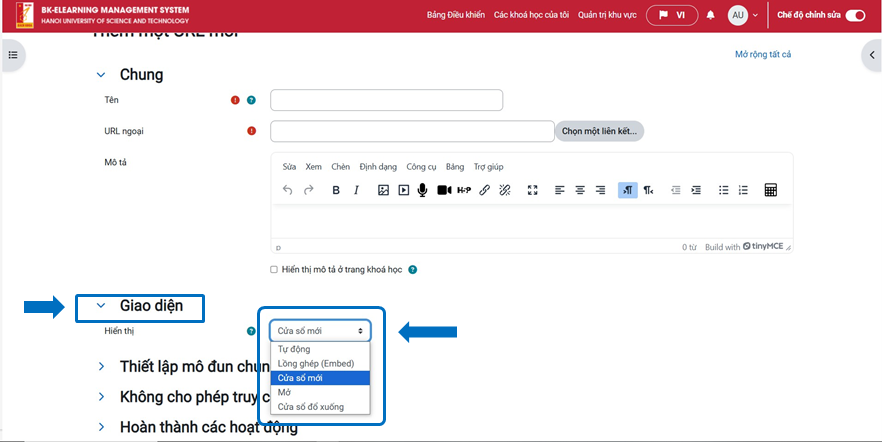Select Mở option in dropdown list
The height and width of the screenshot is (442, 882).
click(x=320, y=393)
